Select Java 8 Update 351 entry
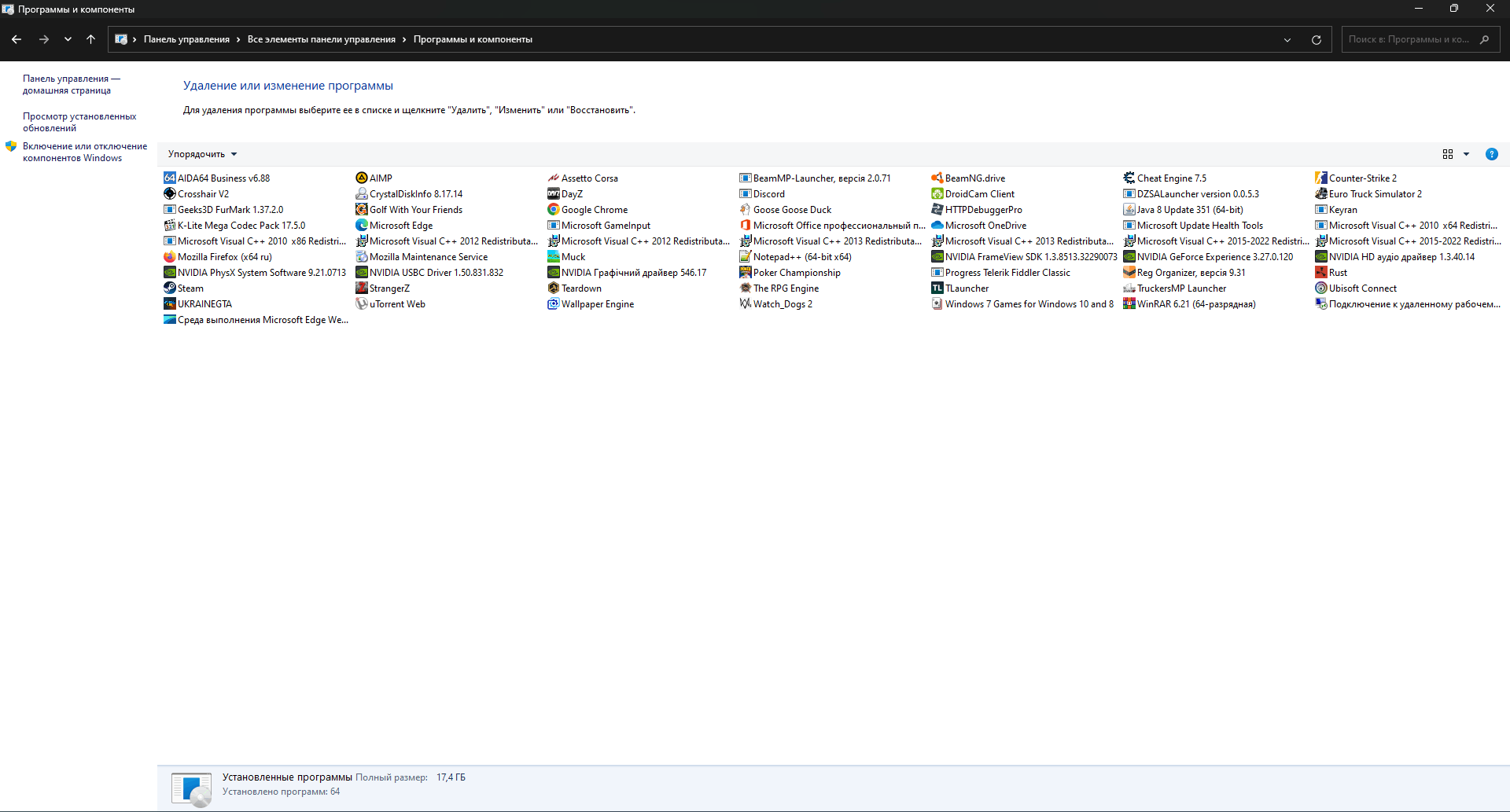The width and height of the screenshot is (1510, 812). [1183, 210]
